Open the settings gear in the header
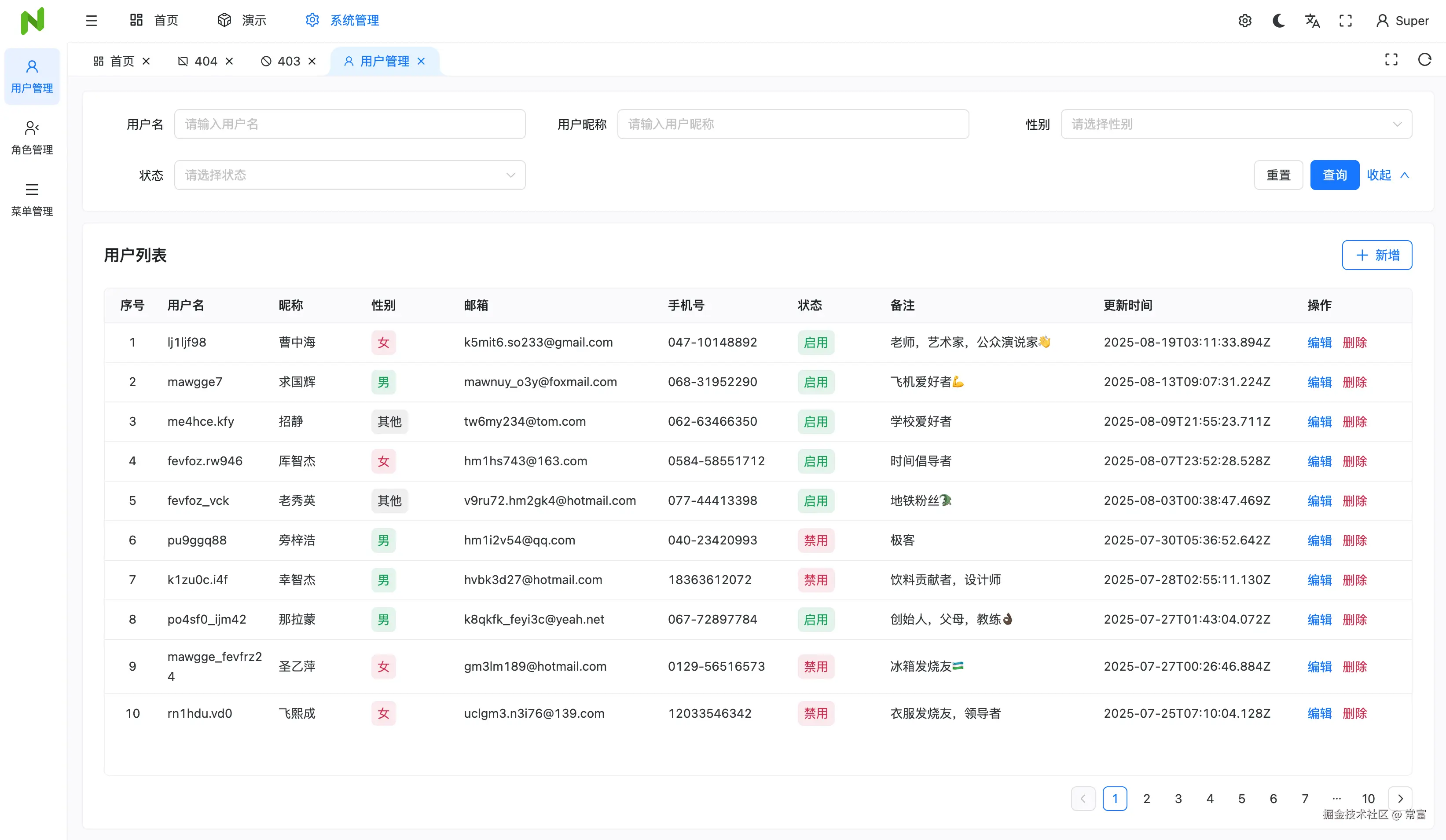Viewport: 1446px width, 840px height. point(1244,21)
